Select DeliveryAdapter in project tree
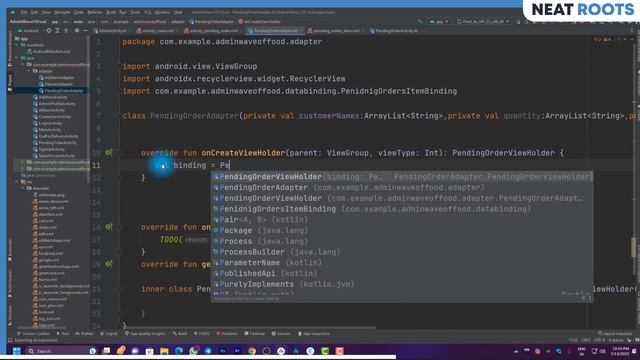 56,84
